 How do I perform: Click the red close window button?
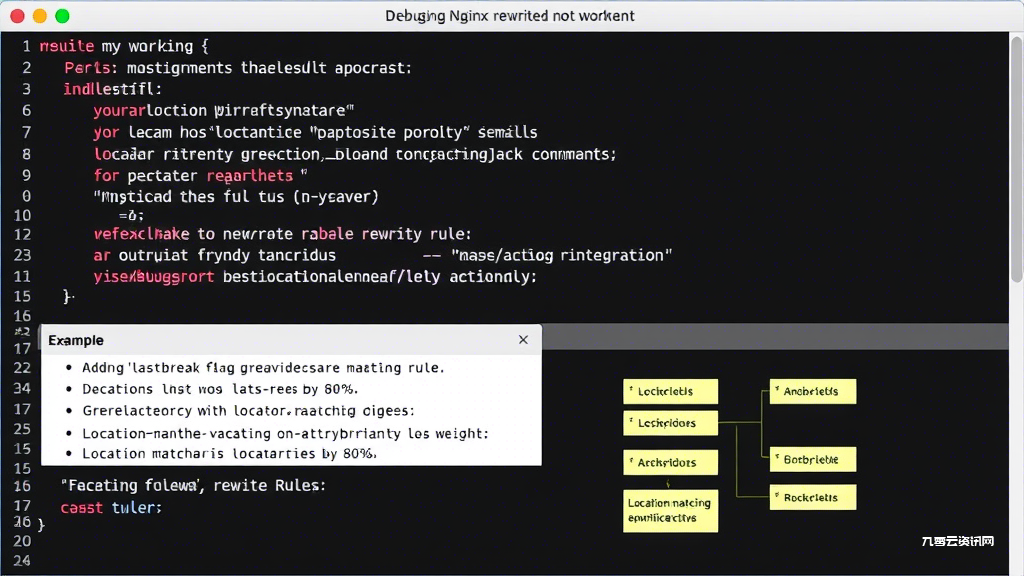(18, 16)
